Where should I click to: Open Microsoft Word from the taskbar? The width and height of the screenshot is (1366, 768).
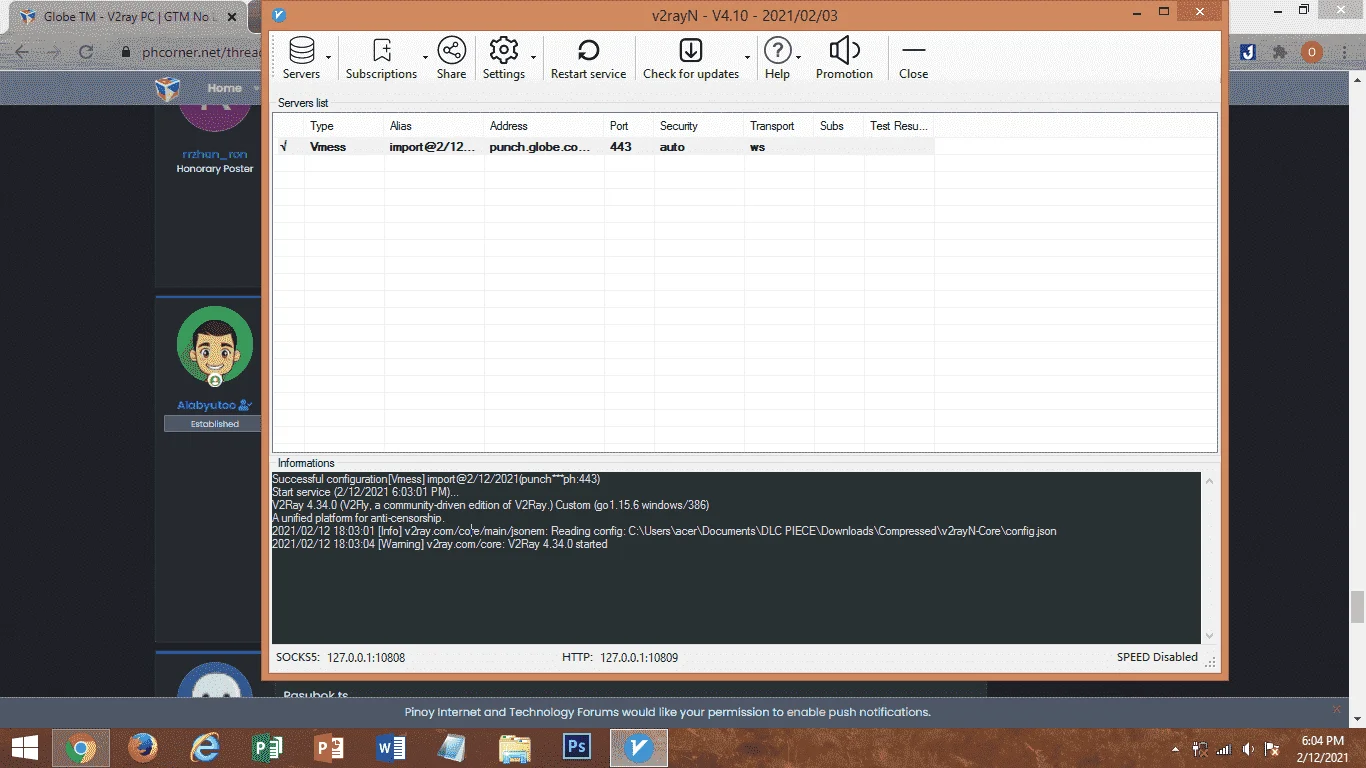(391, 748)
